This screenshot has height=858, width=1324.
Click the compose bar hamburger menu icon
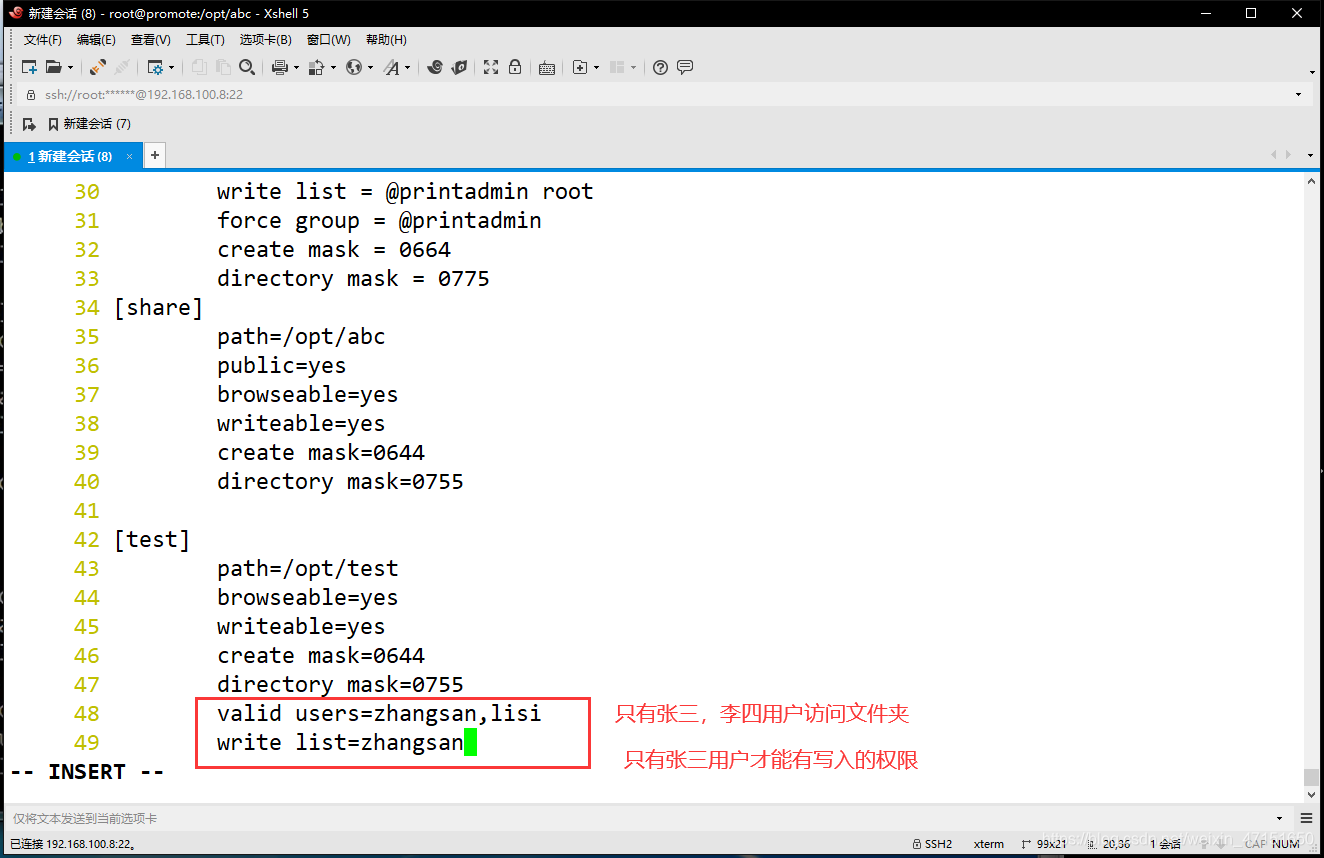coord(1306,818)
